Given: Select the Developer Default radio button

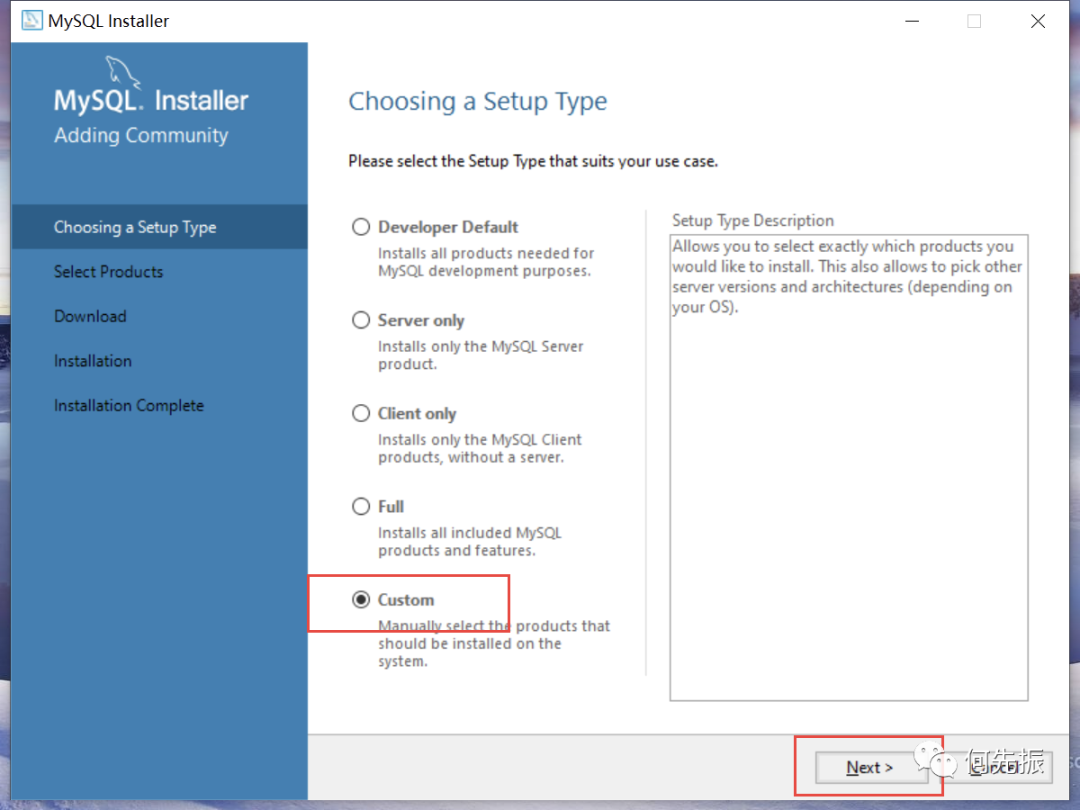Looking at the screenshot, I should (x=361, y=227).
